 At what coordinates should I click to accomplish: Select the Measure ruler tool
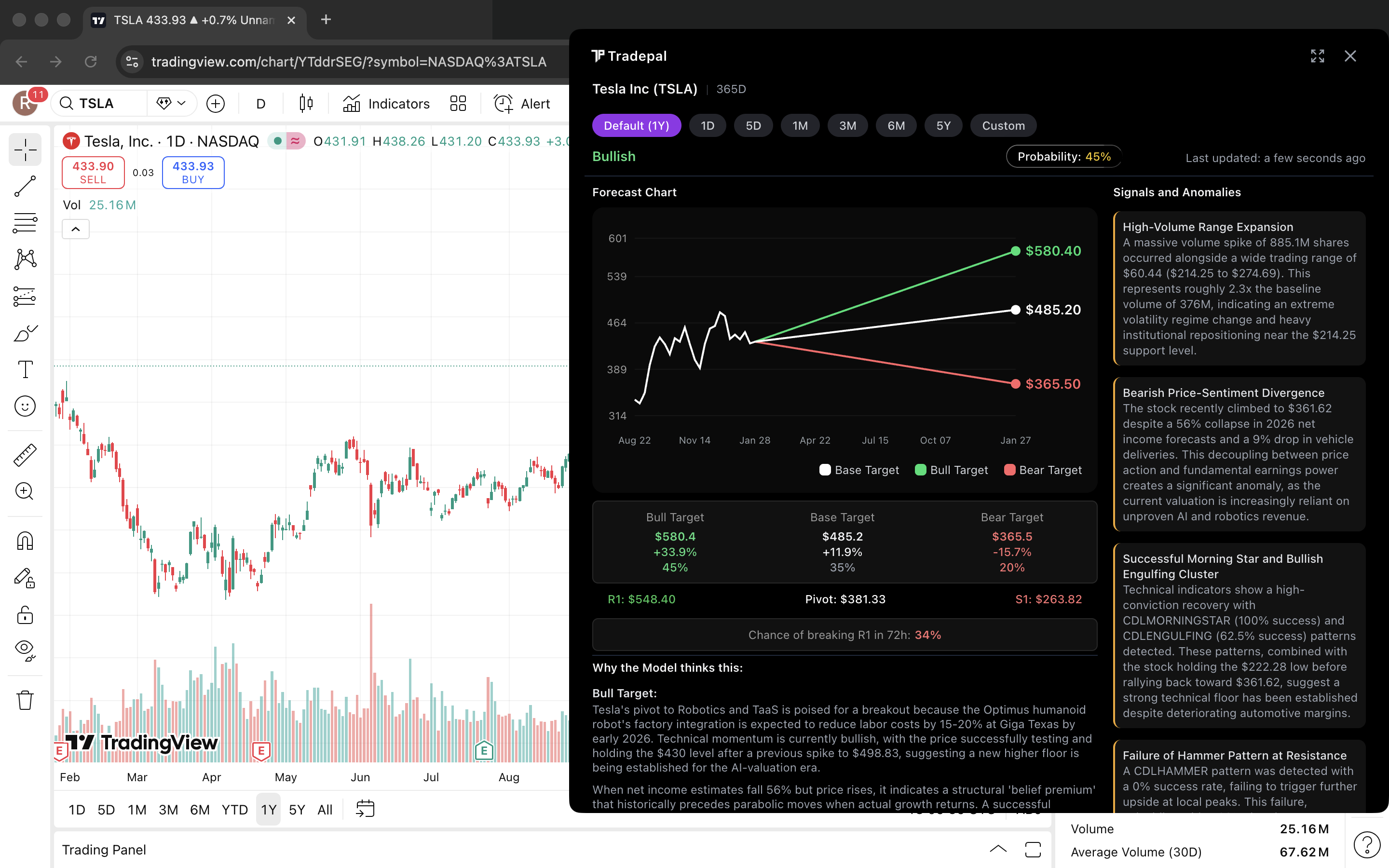[x=25, y=454]
